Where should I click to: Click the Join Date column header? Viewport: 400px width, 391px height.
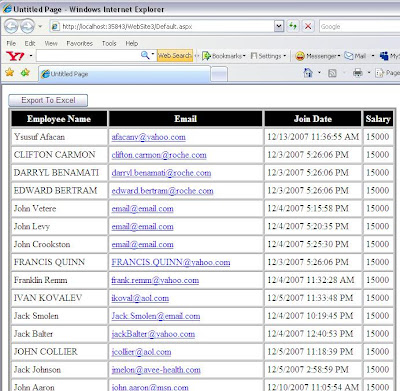click(x=313, y=119)
